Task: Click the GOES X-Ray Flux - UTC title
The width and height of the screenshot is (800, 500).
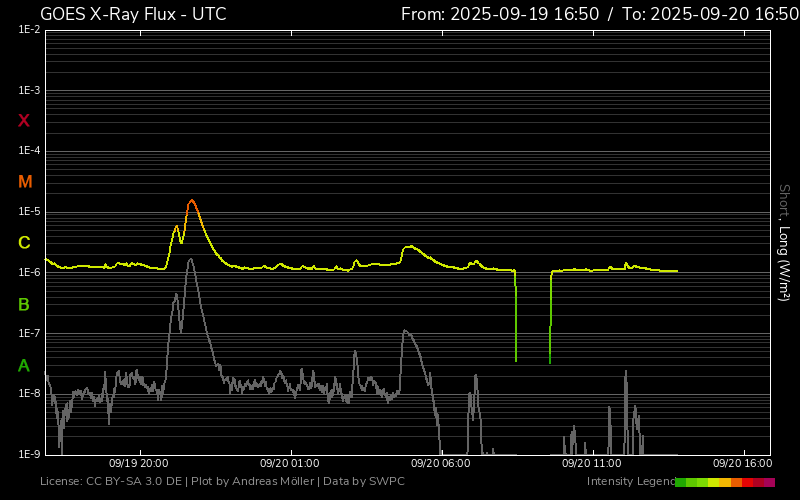Action: 133,14
